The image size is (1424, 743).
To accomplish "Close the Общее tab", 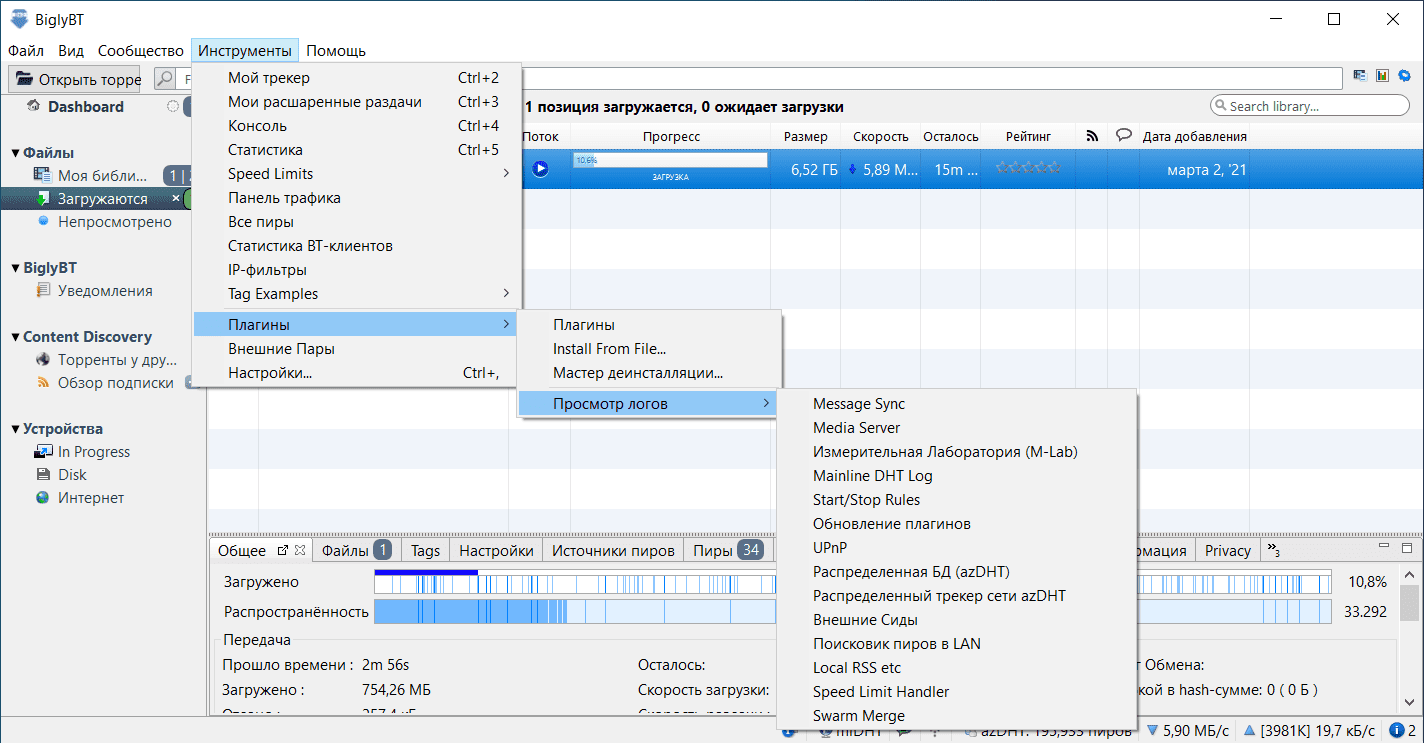I will coord(300,550).
